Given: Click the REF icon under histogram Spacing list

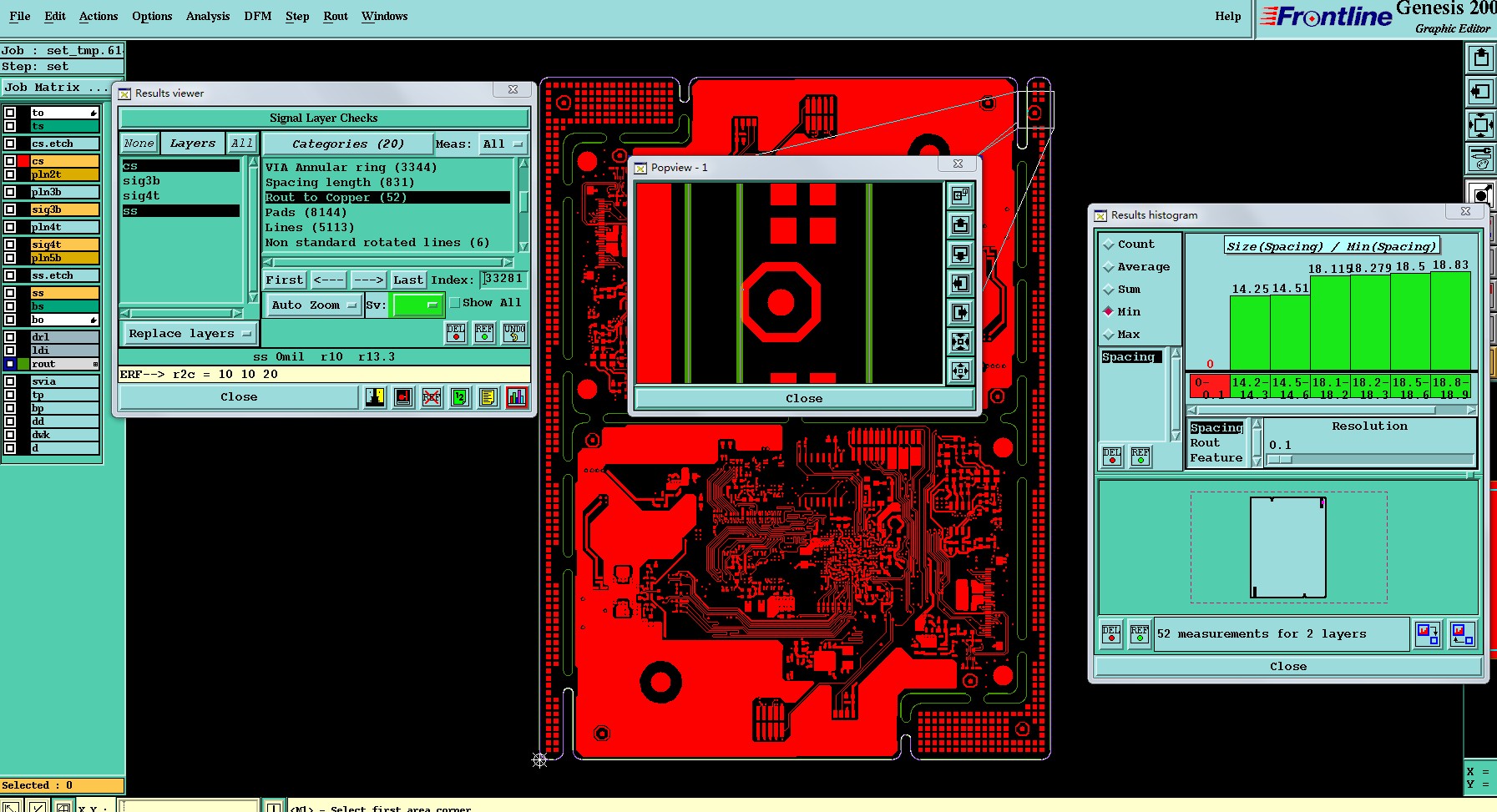Looking at the screenshot, I should [x=1140, y=456].
